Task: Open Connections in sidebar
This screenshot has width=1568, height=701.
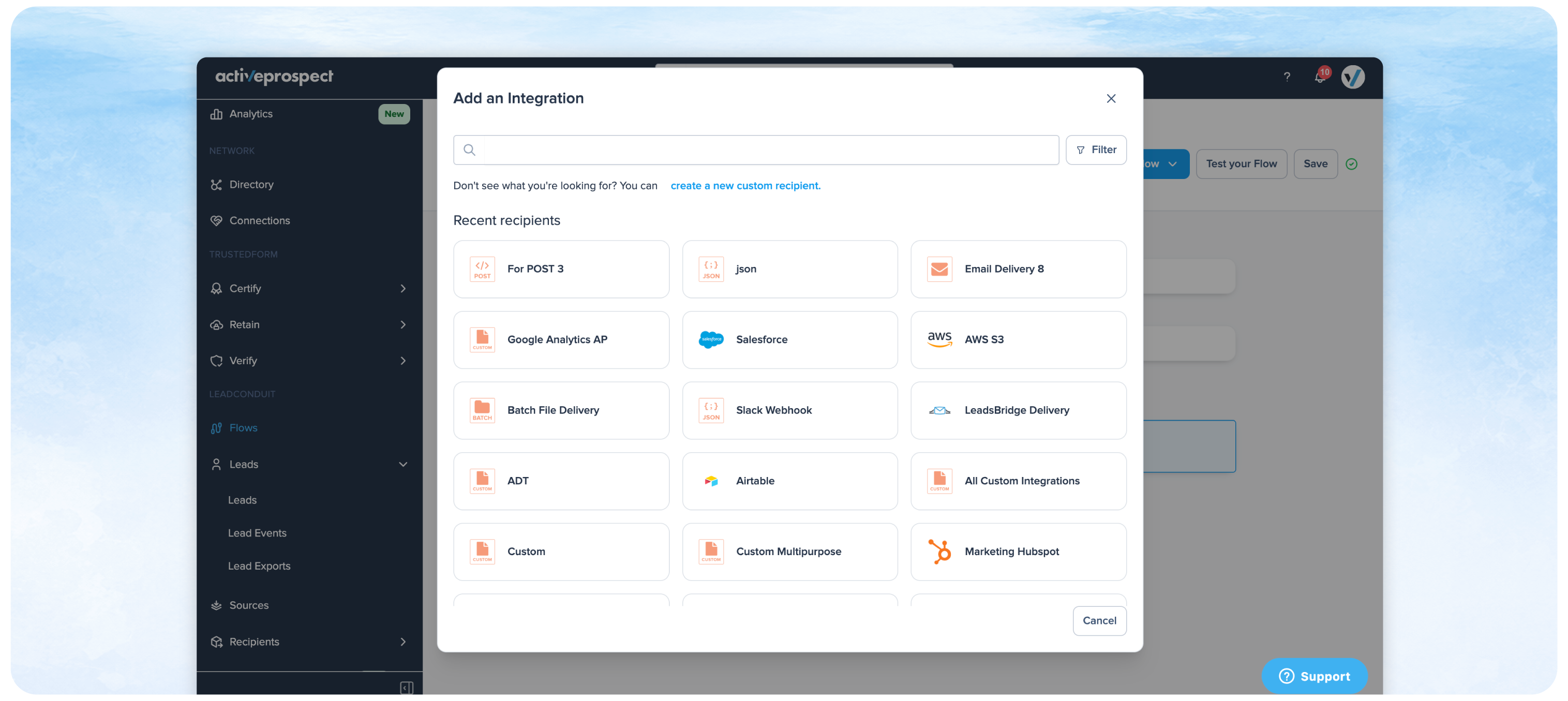Action: 259,220
